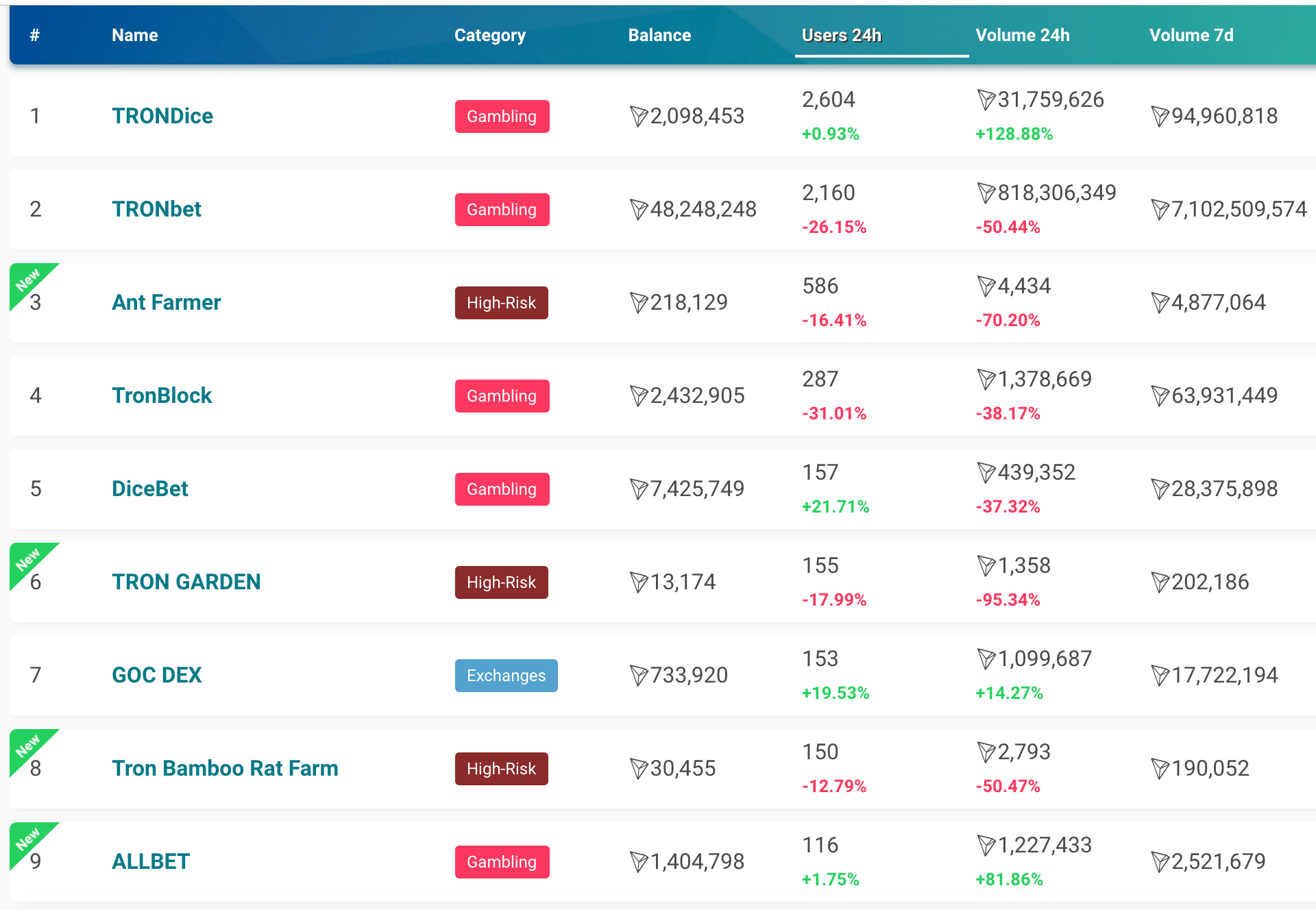Click the New ribbon badge on ALLBET row

pyautogui.click(x=27, y=839)
